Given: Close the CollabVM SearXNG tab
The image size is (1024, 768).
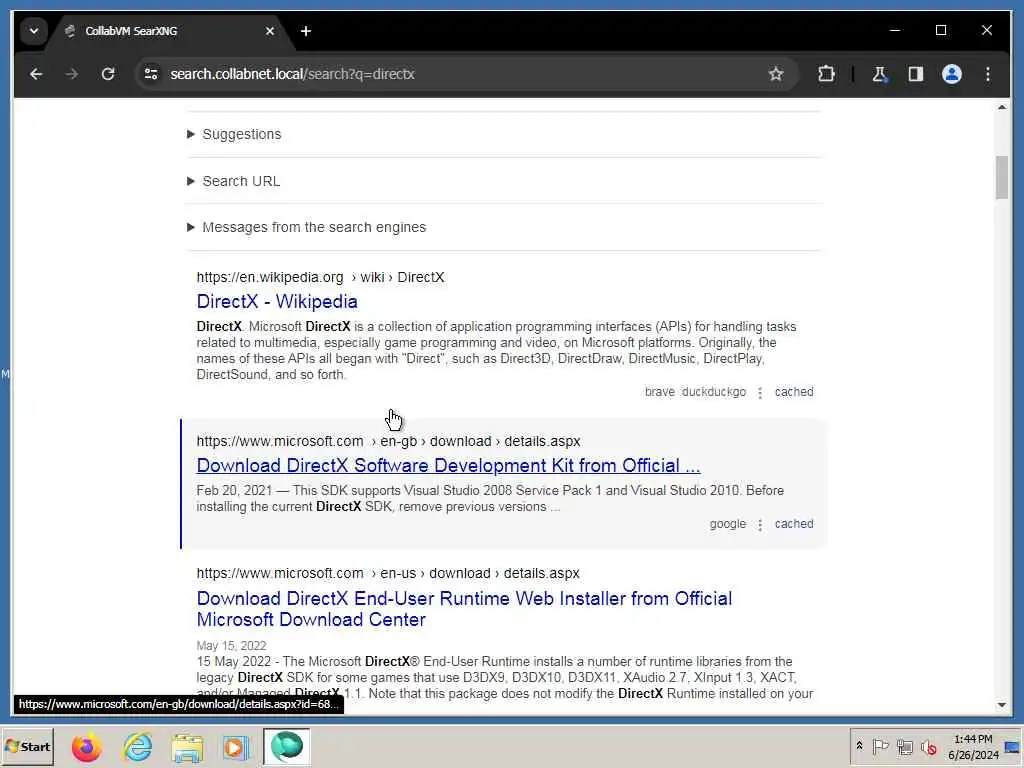Looking at the screenshot, I should (270, 31).
